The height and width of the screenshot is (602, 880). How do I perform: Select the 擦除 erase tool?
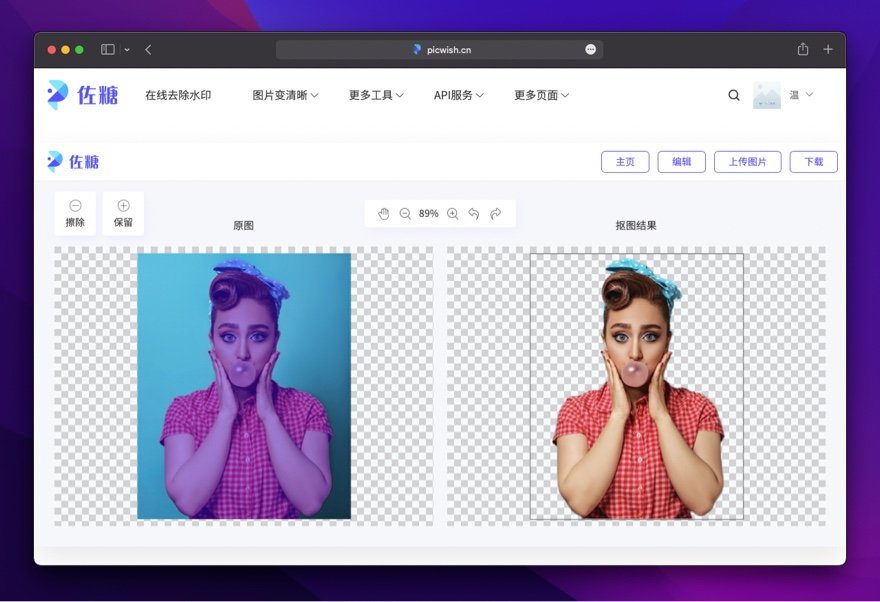[x=75, y=213]
